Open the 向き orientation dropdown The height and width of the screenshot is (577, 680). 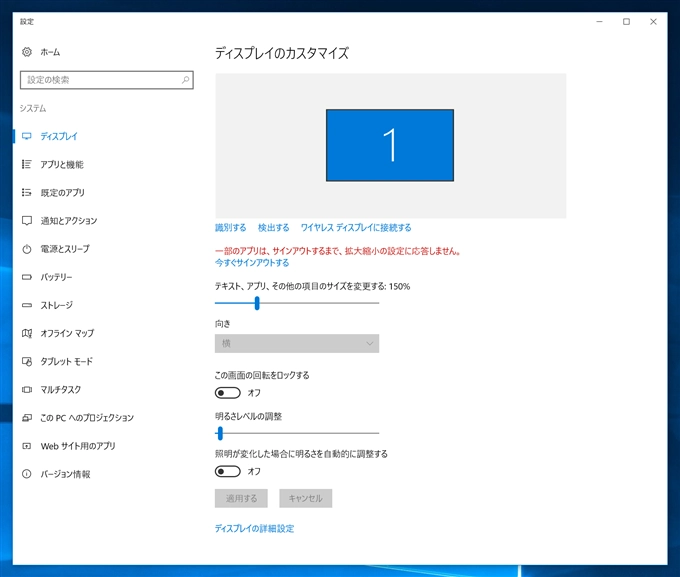297,343
